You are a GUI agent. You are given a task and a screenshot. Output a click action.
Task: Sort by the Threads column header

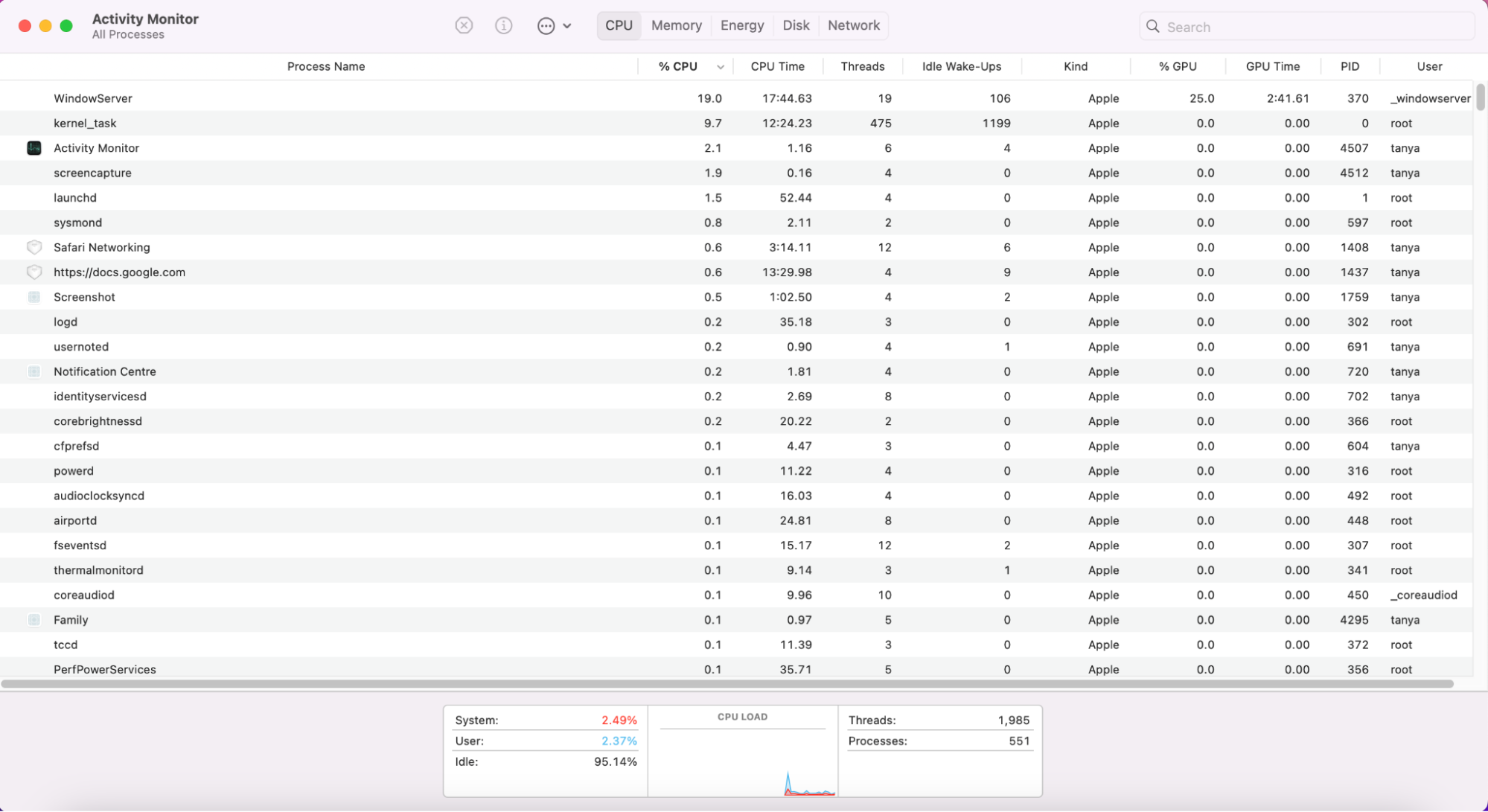pyautogui.click(x=862, y=66)
